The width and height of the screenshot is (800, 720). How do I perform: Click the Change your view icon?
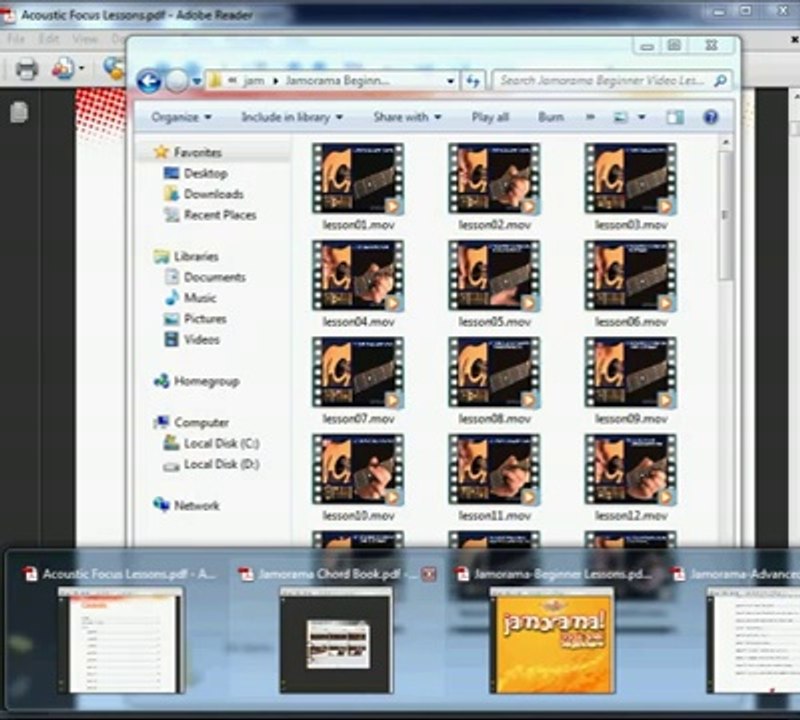pos(620,117)
